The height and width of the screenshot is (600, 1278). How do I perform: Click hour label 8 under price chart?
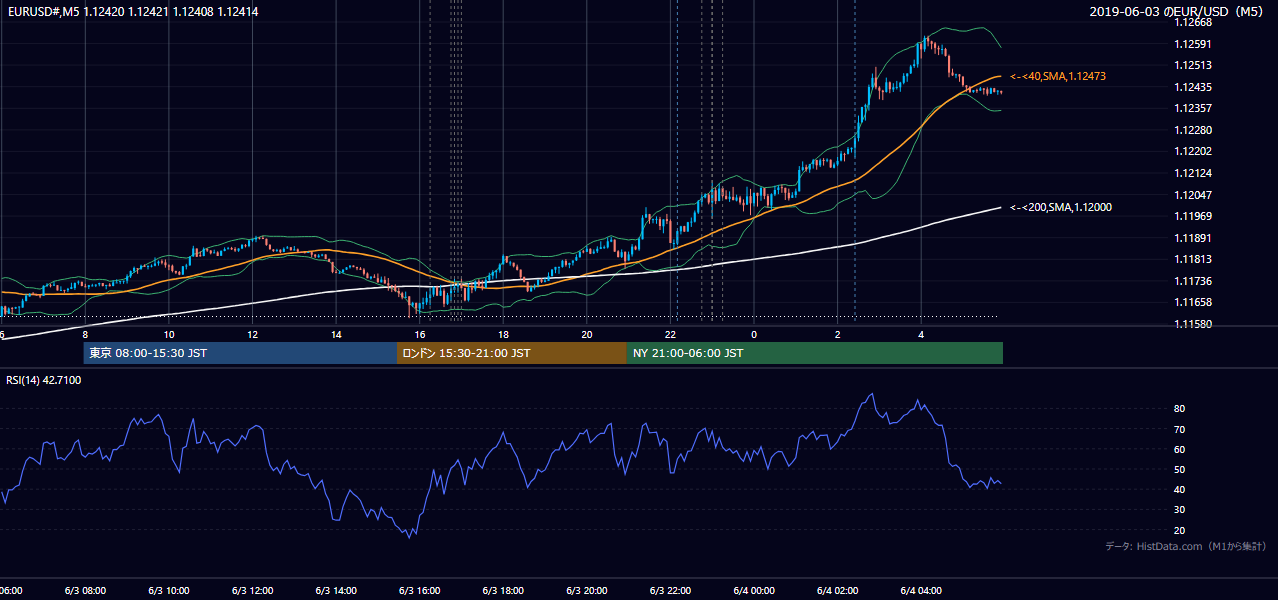coord(85,334)
